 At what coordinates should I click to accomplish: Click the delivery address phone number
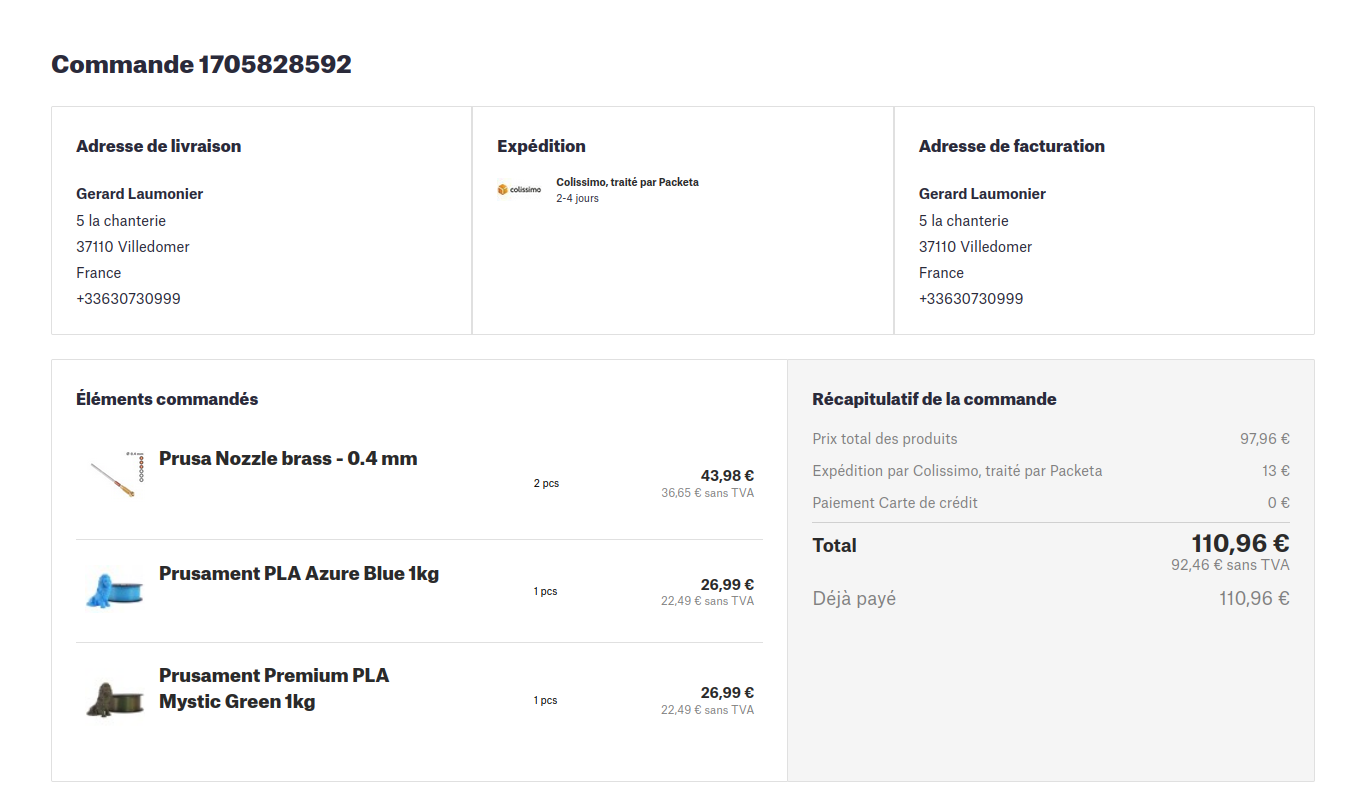pos(128,299)
